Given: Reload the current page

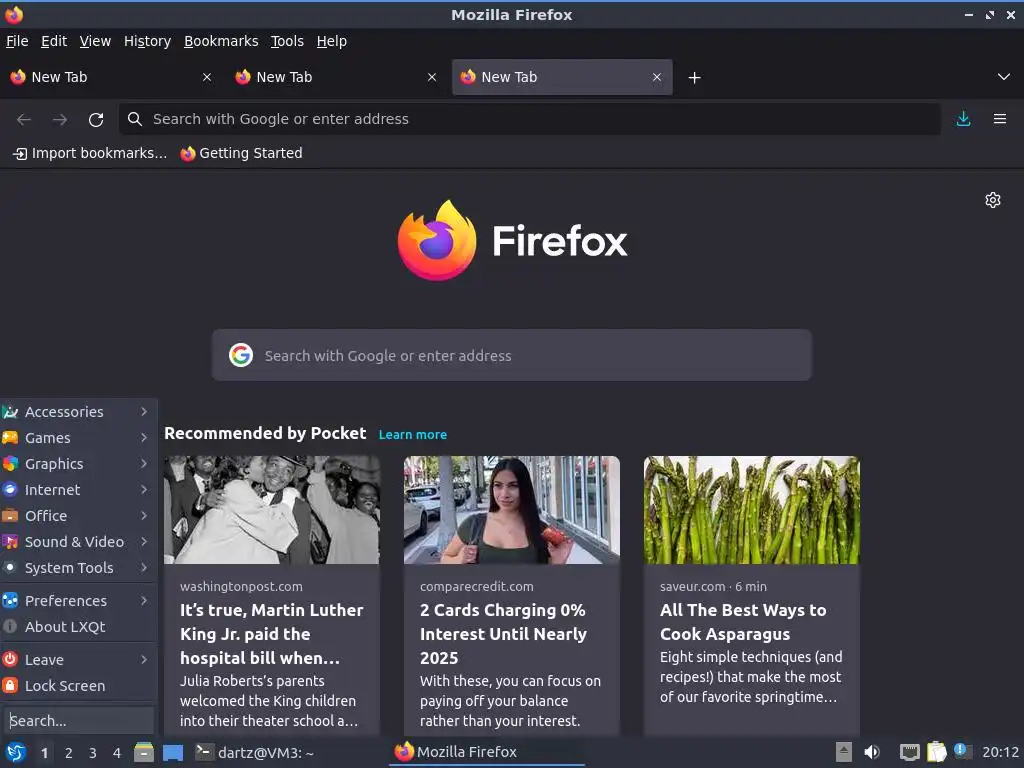Looking at the screenshot, I should [96, 120].
